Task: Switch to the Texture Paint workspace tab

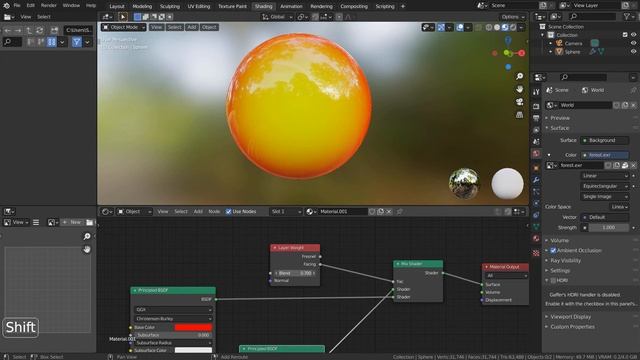Action: (x=232, y=6)
